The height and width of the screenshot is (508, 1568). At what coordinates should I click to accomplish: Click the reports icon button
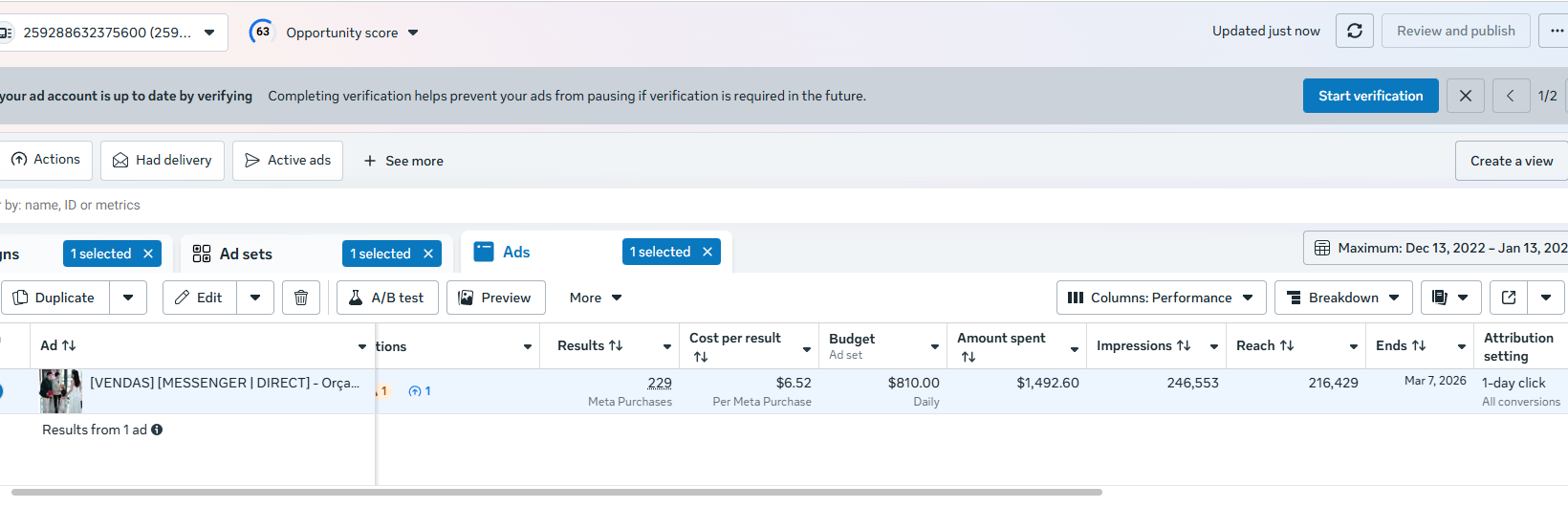click(1440, 298)
